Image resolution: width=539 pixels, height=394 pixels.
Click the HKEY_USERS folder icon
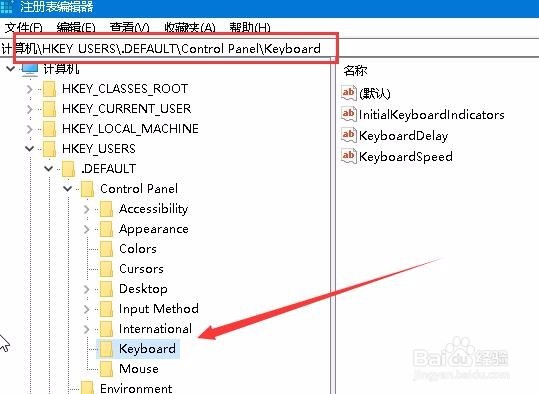(50, 149)
